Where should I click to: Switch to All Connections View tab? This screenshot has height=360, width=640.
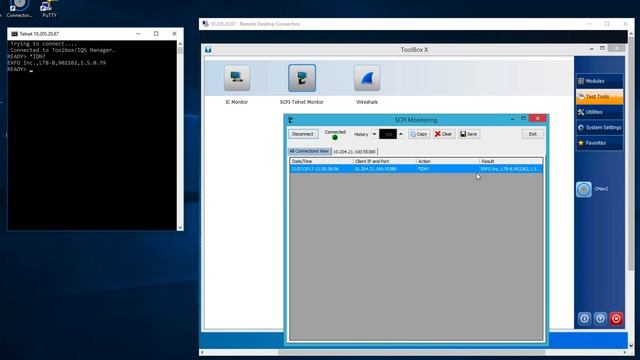click(309, 151)
